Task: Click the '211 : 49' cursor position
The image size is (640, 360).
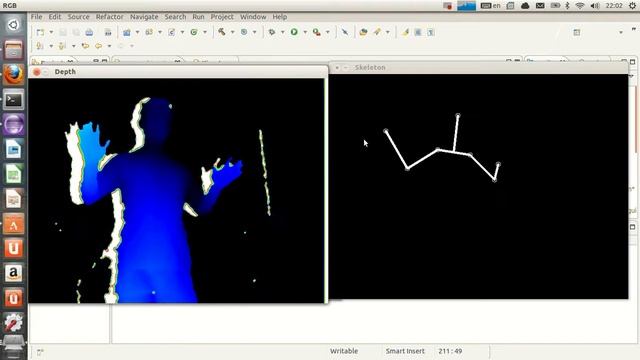Action: [x=450, y=351]
